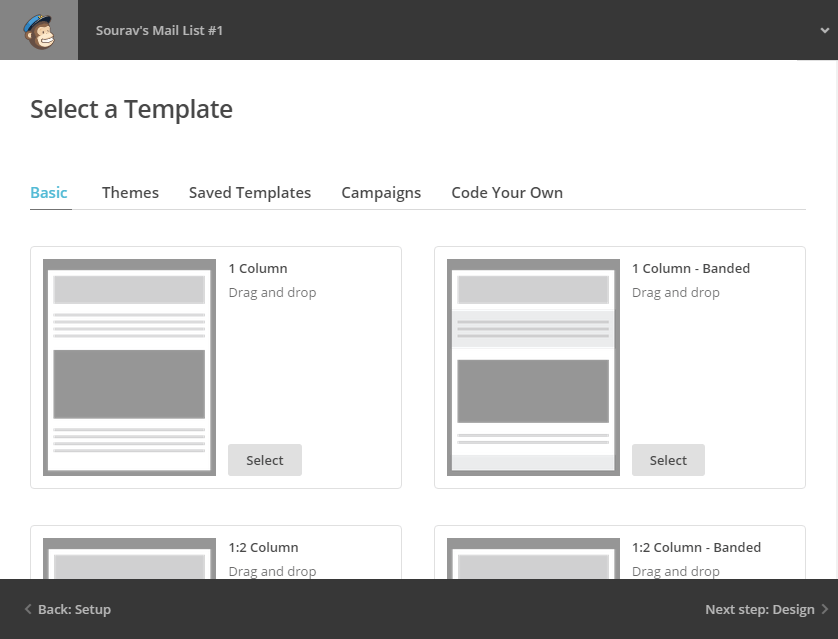Click the right chevron beside Next step
Screen dimensions: 838x639
[x=825, y=609]
